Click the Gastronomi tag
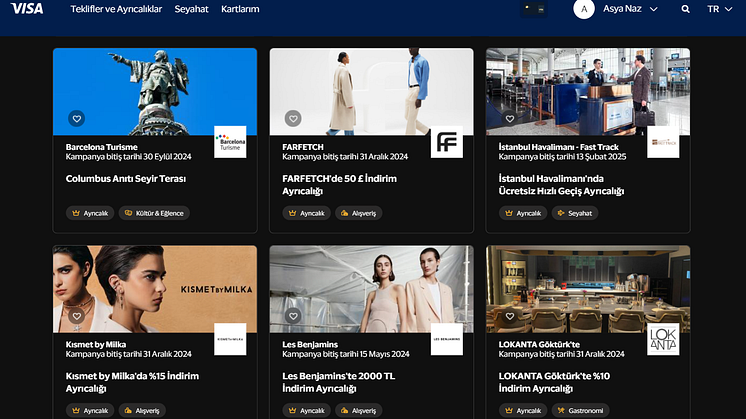Image resolution: width=746 pixels, height=419 pixels. point(580,410)
